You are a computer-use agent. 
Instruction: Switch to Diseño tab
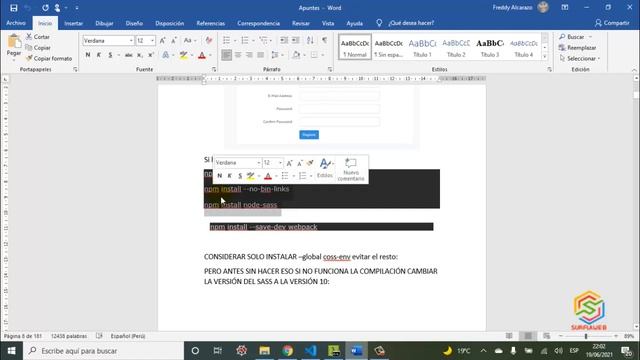pyautogui.click(x=134, y=23)
